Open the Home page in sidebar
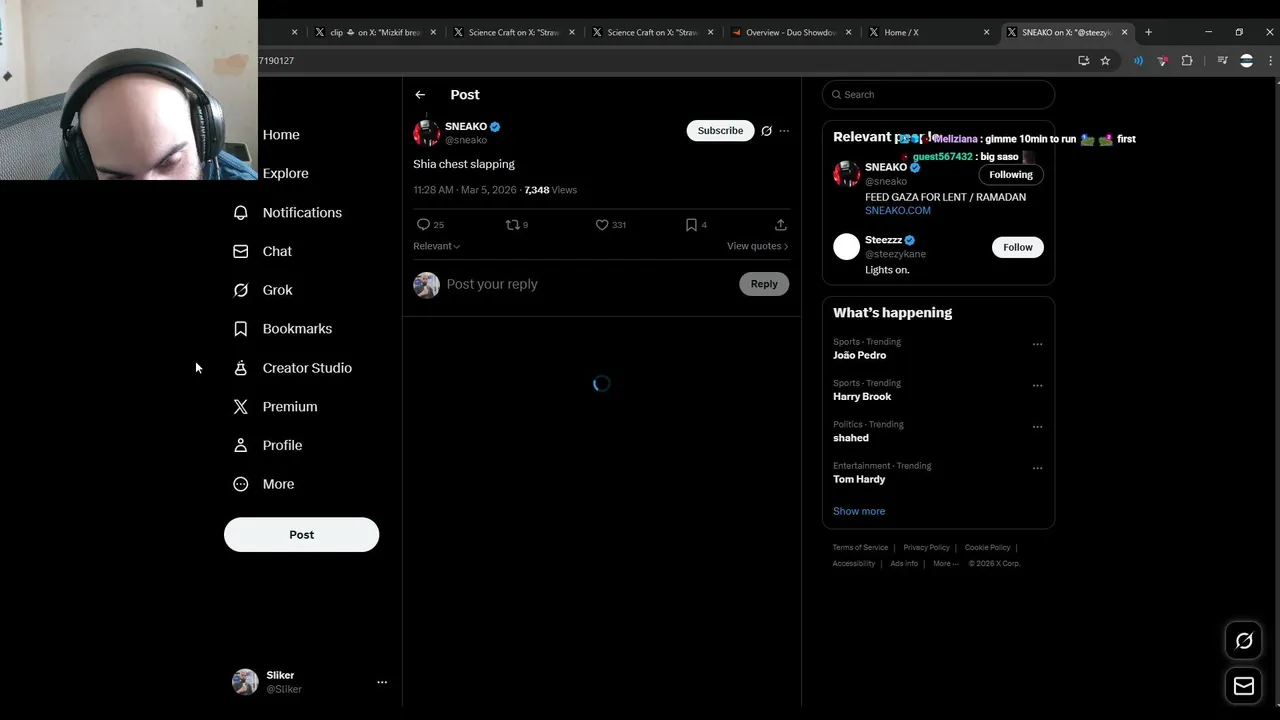Screen dimensions: 1280x720 tap(281, 135)
